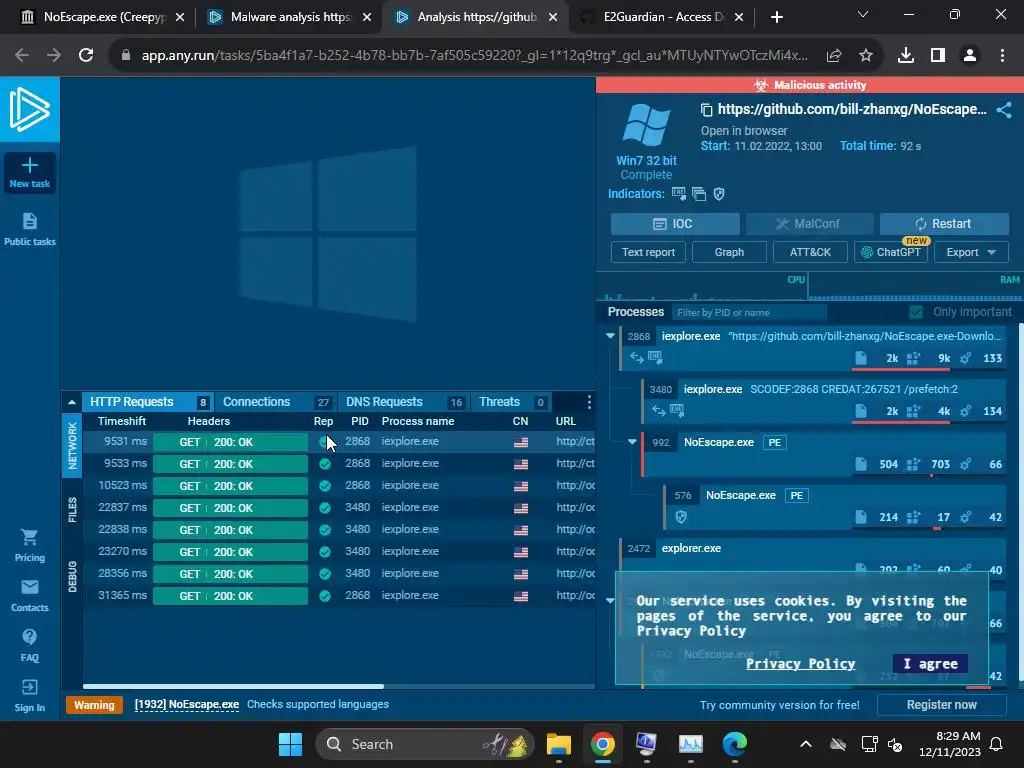Image resolution: width=1024 pixels, height=768 pixels.
Task: Open File Explorer from taskbar
Action: point(558,744)
